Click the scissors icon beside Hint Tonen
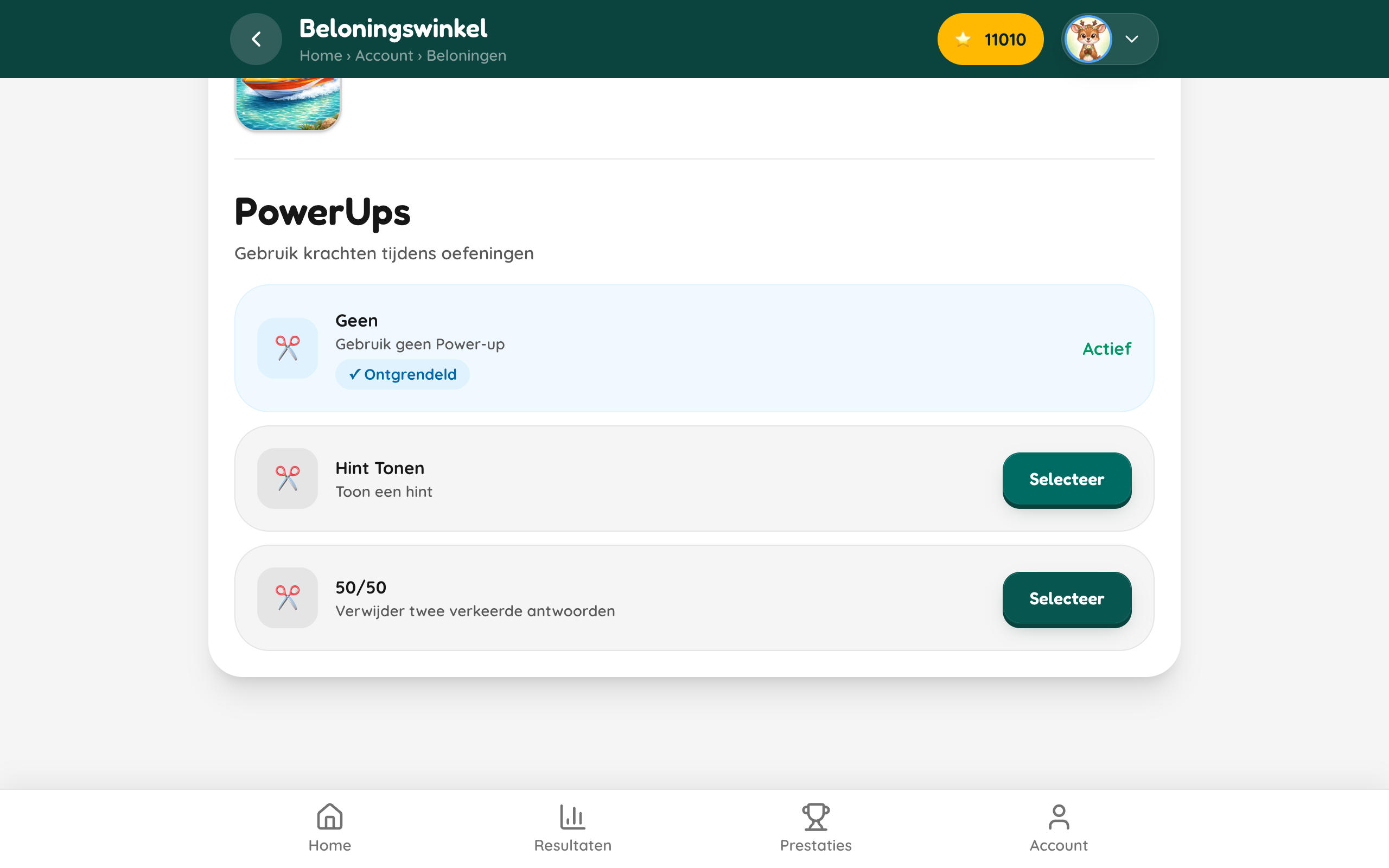The image size is (1389, 868). (288, 478)
